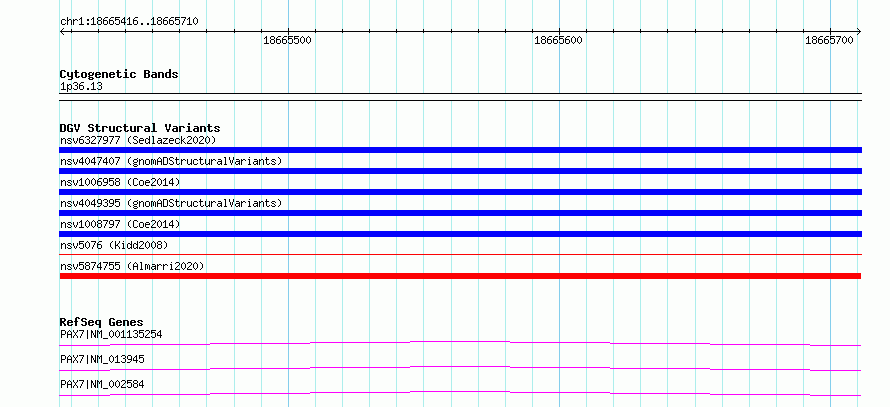Image resolution: width=890 pixels, height=407 pixels.
Task: Select gene label PAX7|NM_013945
Action: (x=102, y=359)
